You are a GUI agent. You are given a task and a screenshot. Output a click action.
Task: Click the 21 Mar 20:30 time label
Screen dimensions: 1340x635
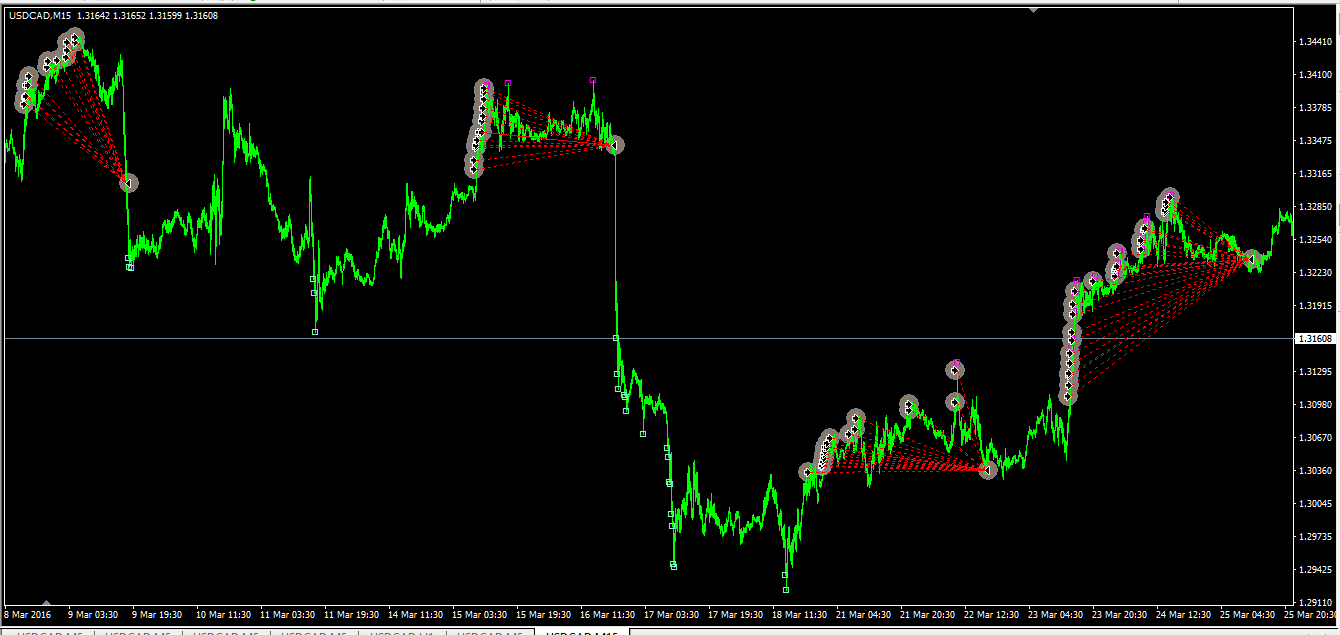click(928, 615)
